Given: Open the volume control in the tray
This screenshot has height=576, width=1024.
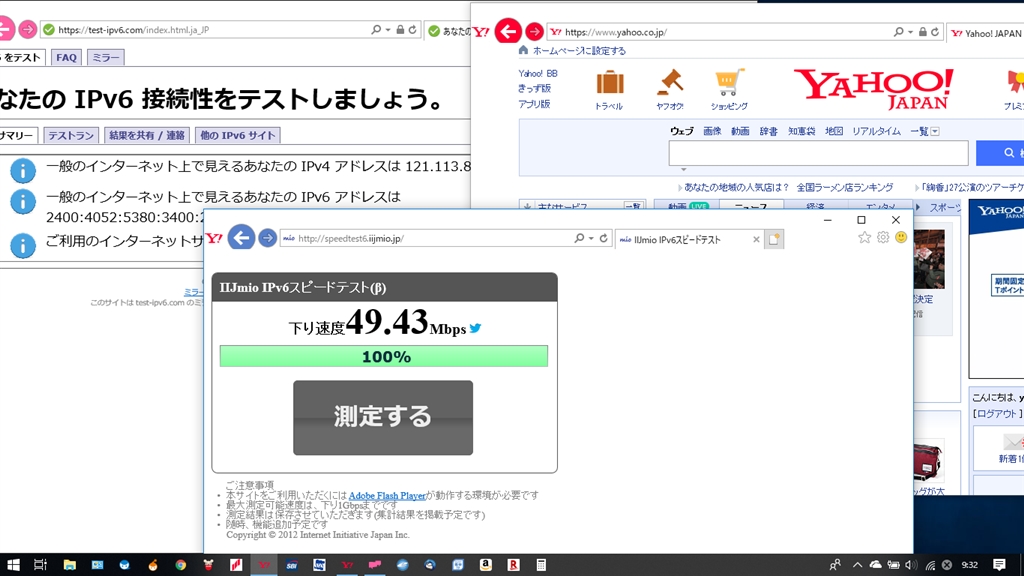Looking at the screenshot, I should 911,565.
